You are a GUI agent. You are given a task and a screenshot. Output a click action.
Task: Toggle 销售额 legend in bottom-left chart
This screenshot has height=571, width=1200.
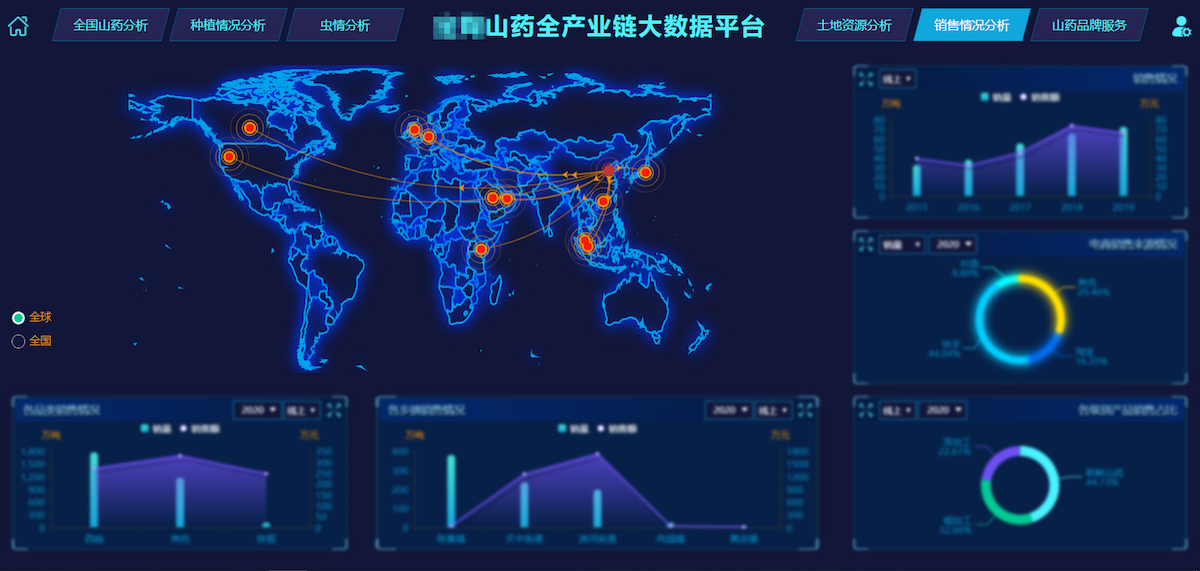(x=200, y=428)
